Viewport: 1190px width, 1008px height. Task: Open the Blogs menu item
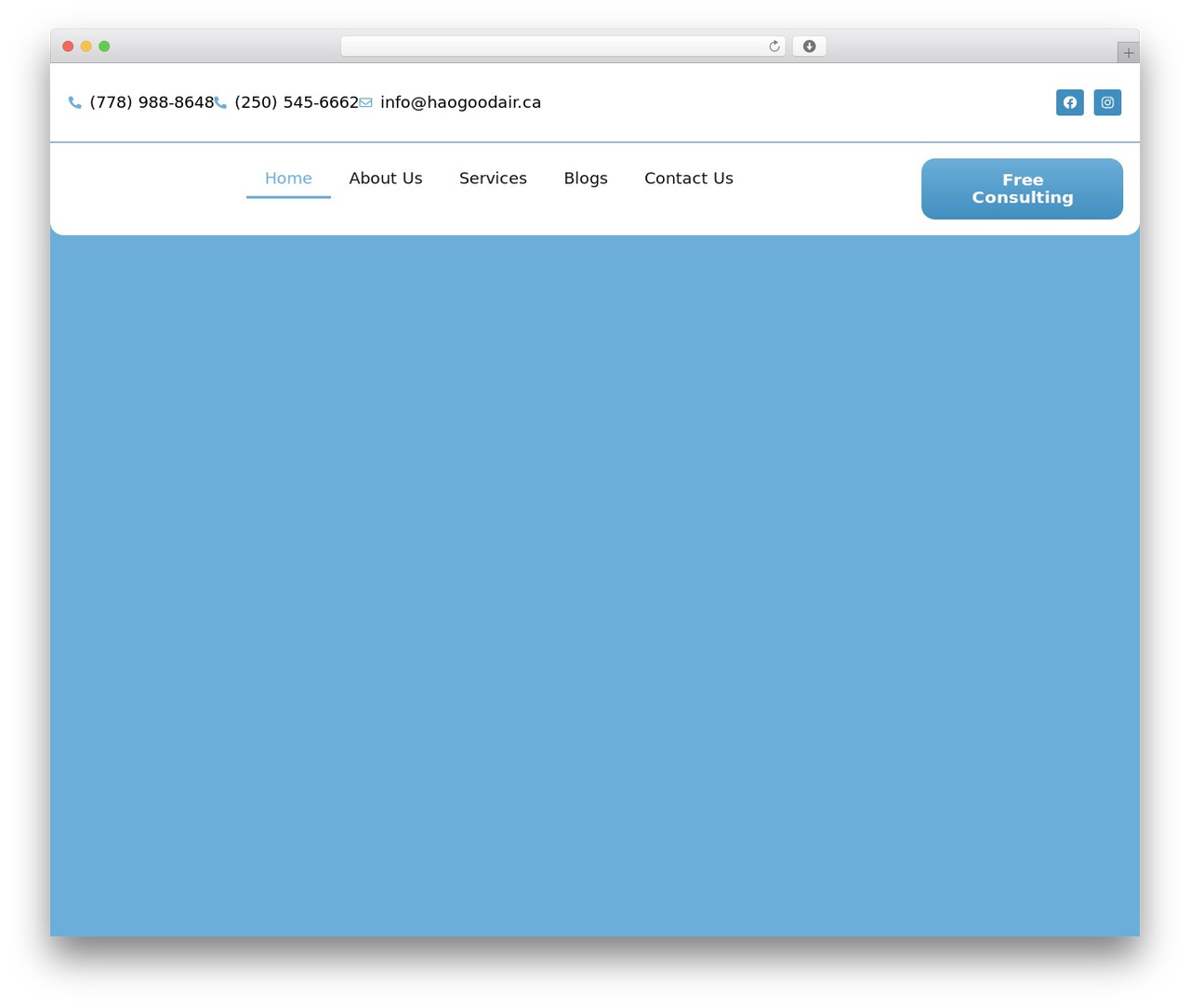coord(586,179)
